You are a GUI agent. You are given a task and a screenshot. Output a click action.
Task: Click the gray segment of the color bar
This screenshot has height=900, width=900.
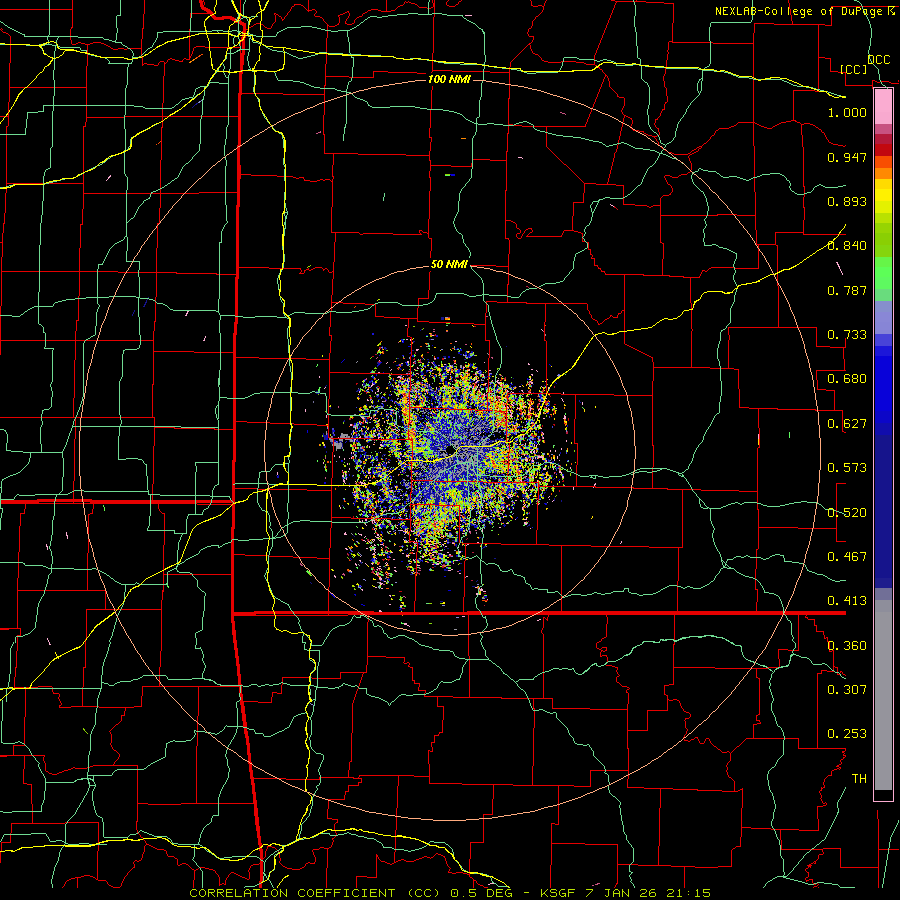click(x=883, y=695)
